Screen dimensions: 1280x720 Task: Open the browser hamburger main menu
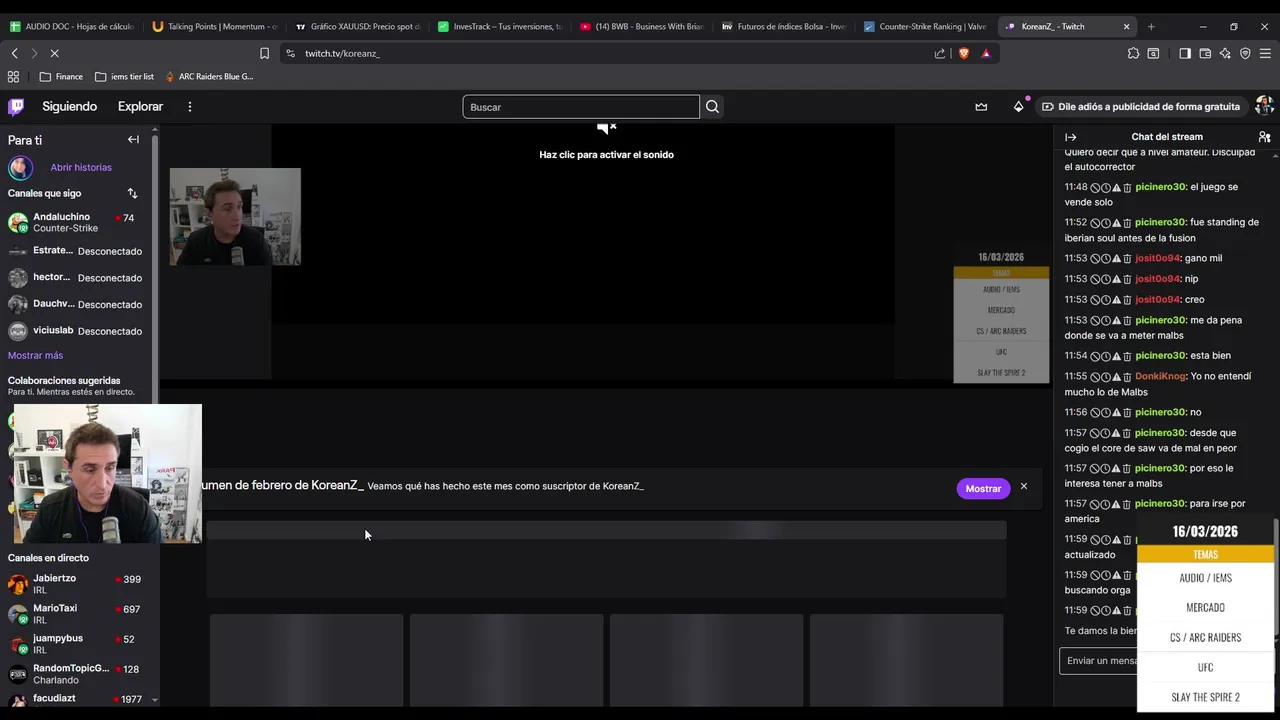(1266, 53)
